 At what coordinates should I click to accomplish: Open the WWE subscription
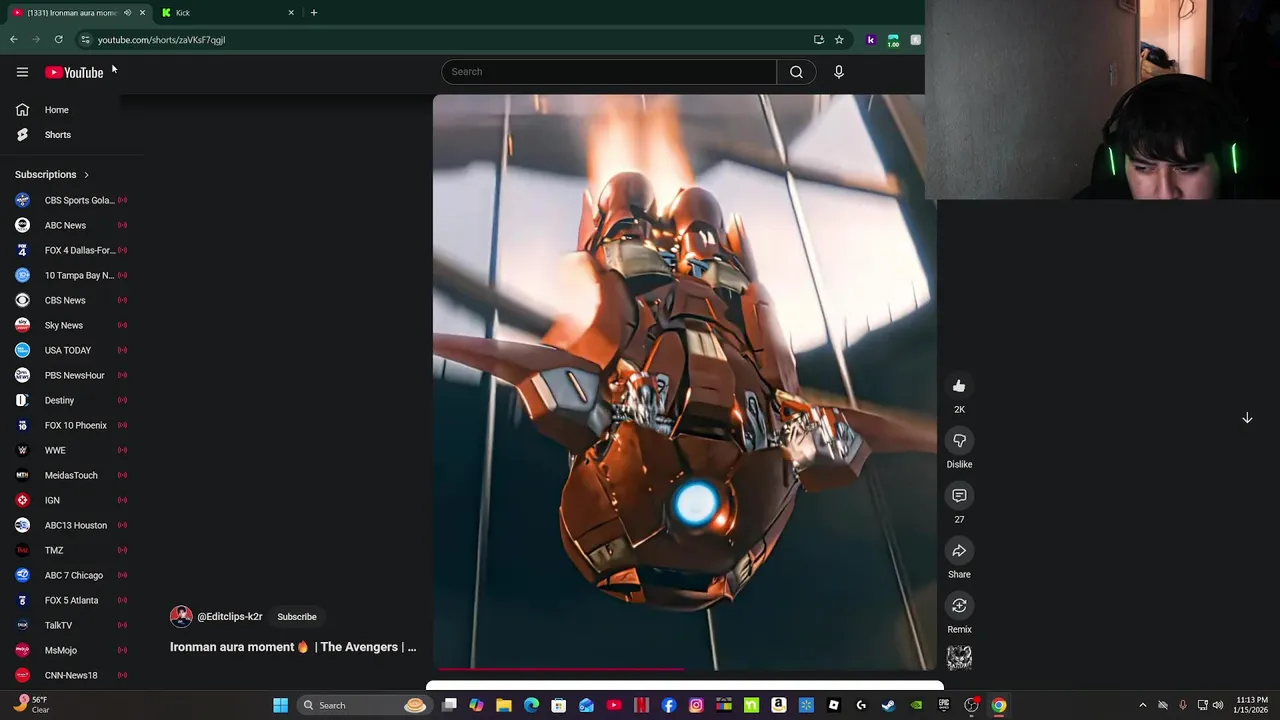(x=72, y=450)
